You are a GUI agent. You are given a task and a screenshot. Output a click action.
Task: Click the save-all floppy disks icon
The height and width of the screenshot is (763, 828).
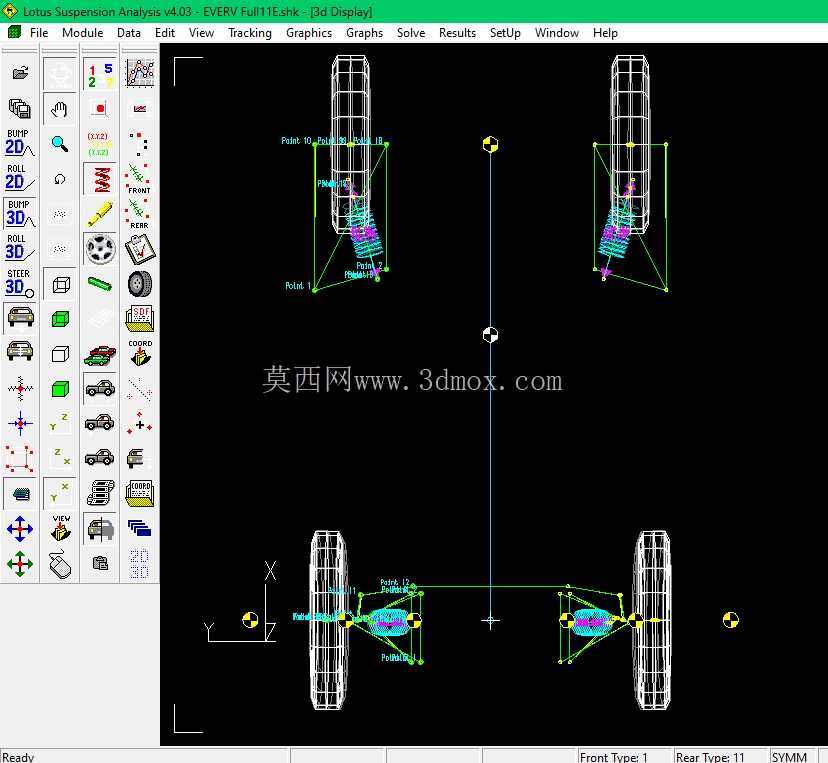tap(20, 108)
